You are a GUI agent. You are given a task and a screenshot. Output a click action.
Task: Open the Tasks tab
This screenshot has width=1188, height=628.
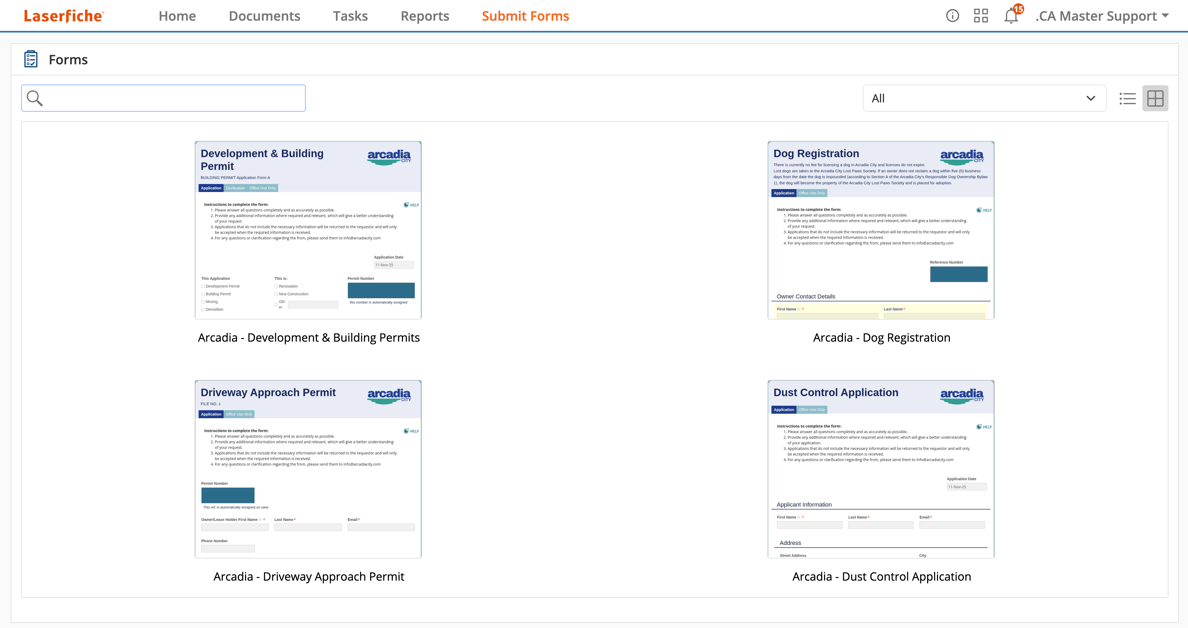tap(350, 16)
